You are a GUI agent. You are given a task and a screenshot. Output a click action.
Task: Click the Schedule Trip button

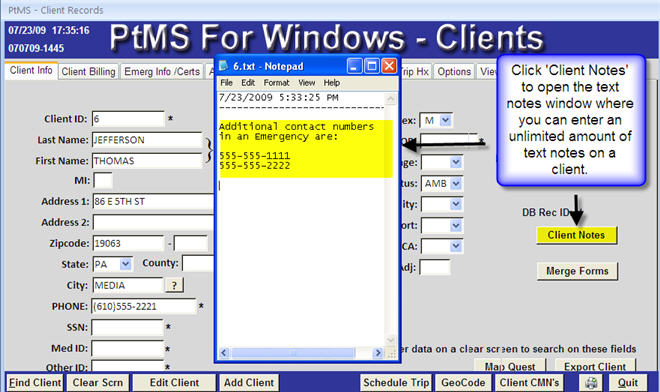coord(396,383)
